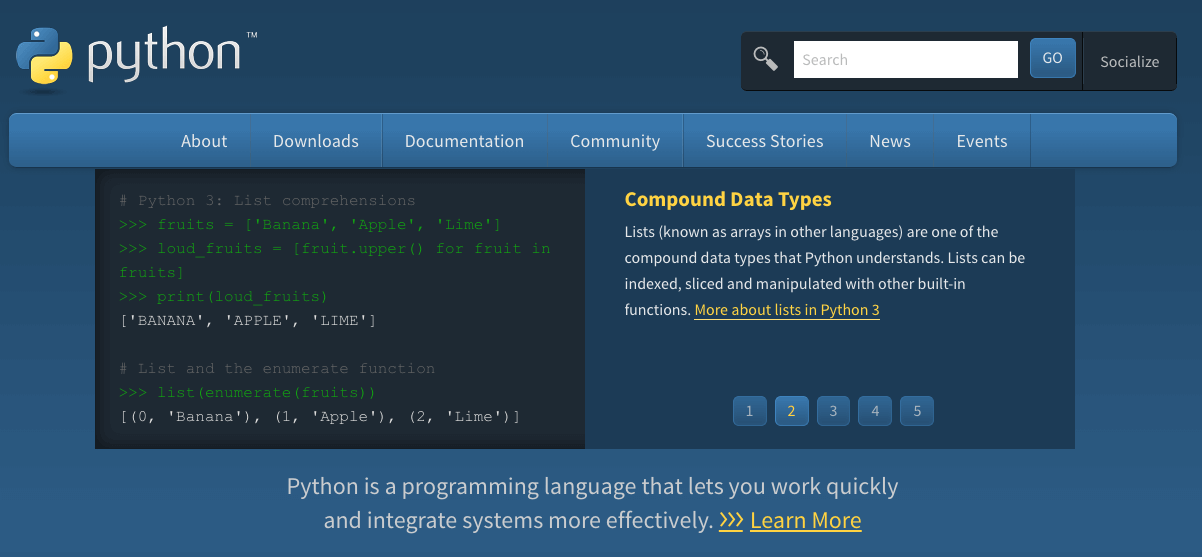The width and height of the screenshot is (1202, 557).
Task: Click the enumerate output line with (0, 'Banana')
Action: [x=320, y=417]
